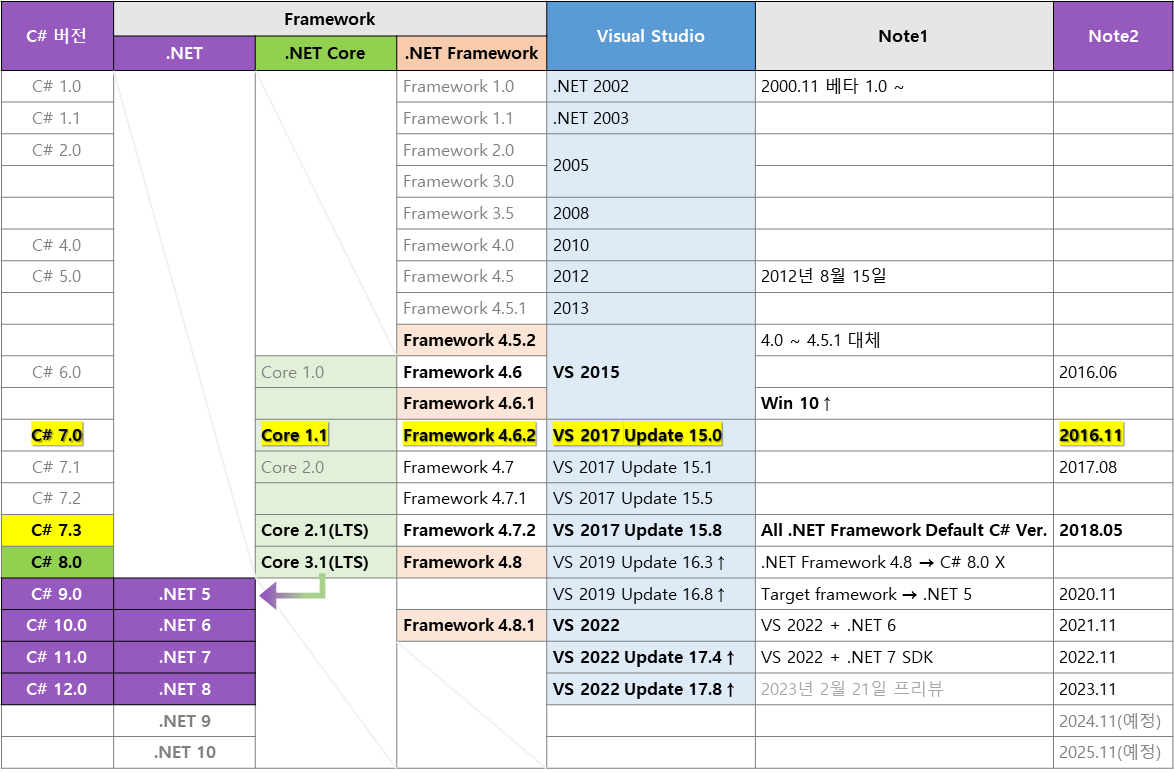Select the '2024.11(예정)' date cell
1174x772 pixels.
pyautogui.click(x=1113, y=721)
